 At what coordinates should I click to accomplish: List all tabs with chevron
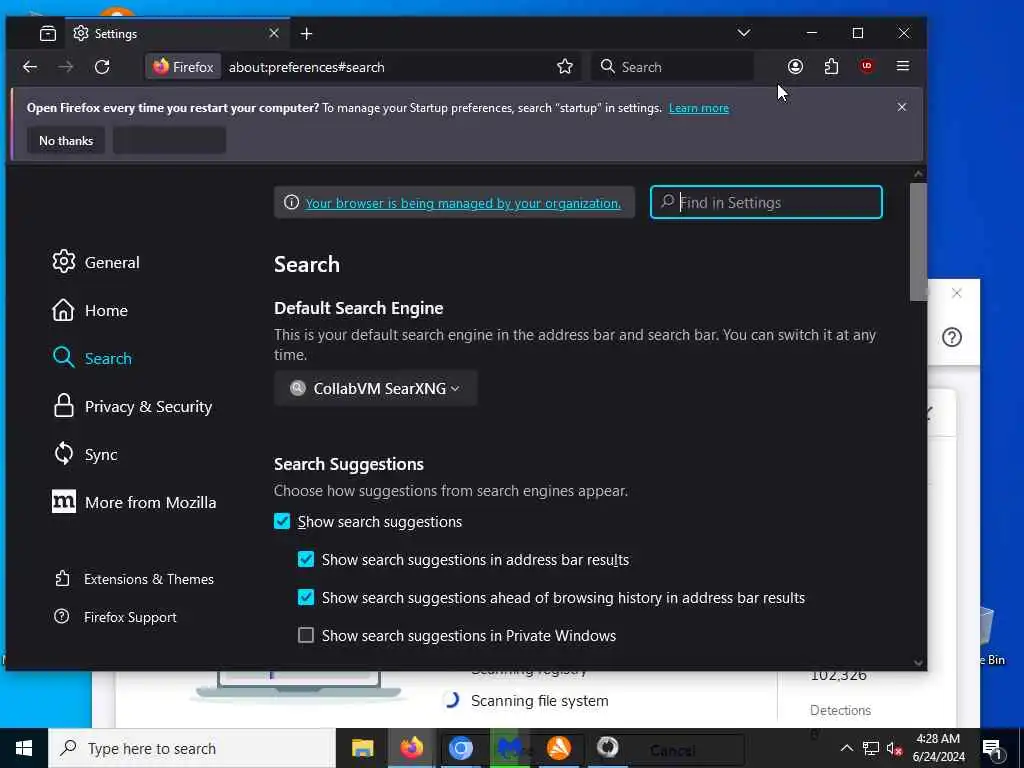coord(743,33)
